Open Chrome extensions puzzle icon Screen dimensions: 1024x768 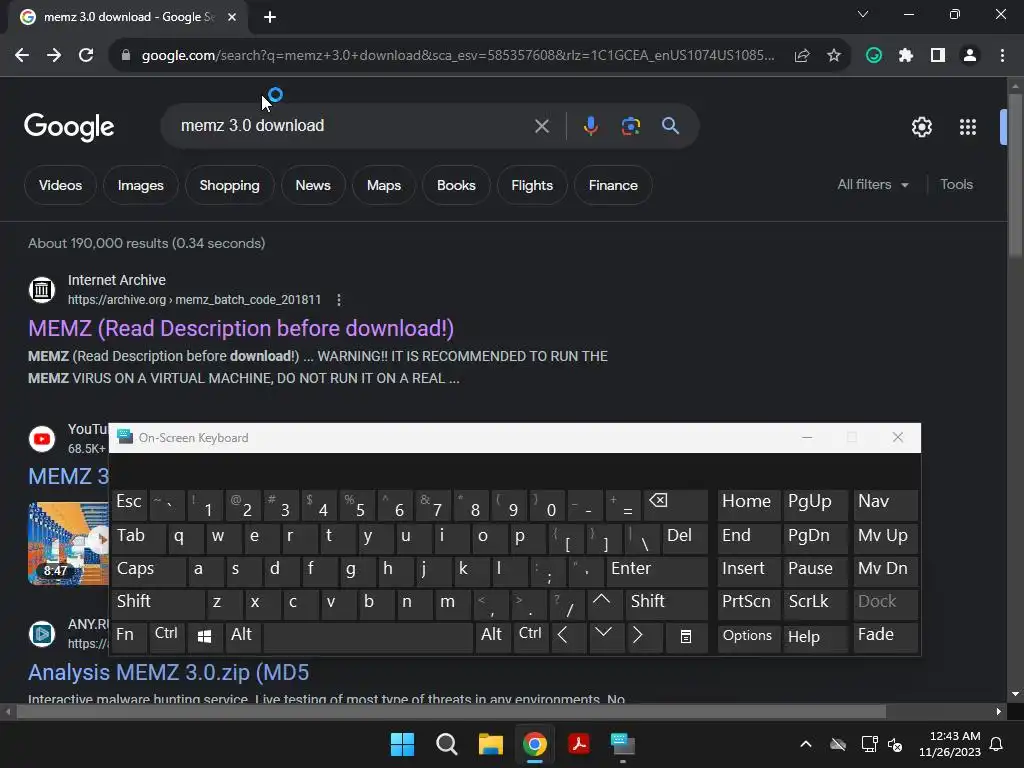[x=906, y=56]
